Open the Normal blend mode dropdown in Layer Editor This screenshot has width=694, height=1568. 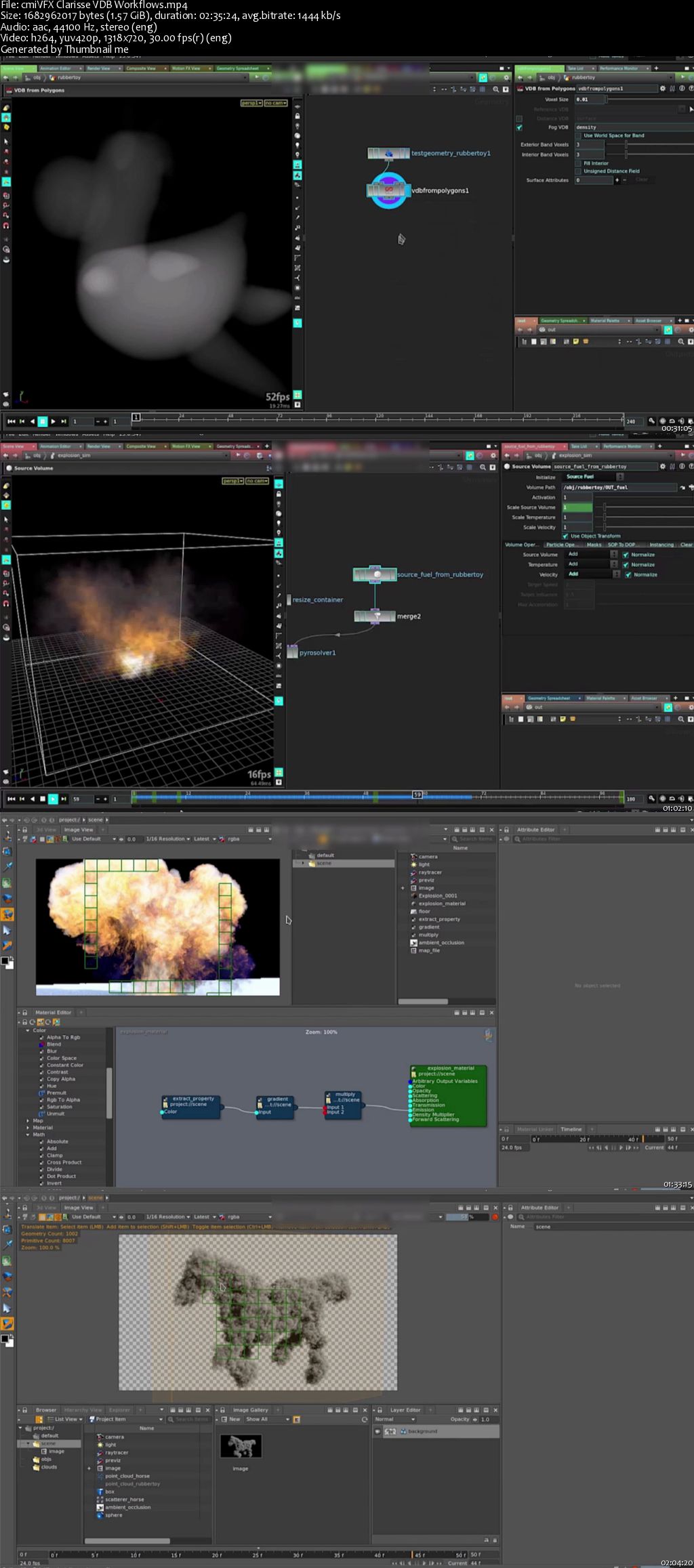tap(394, 1419)
